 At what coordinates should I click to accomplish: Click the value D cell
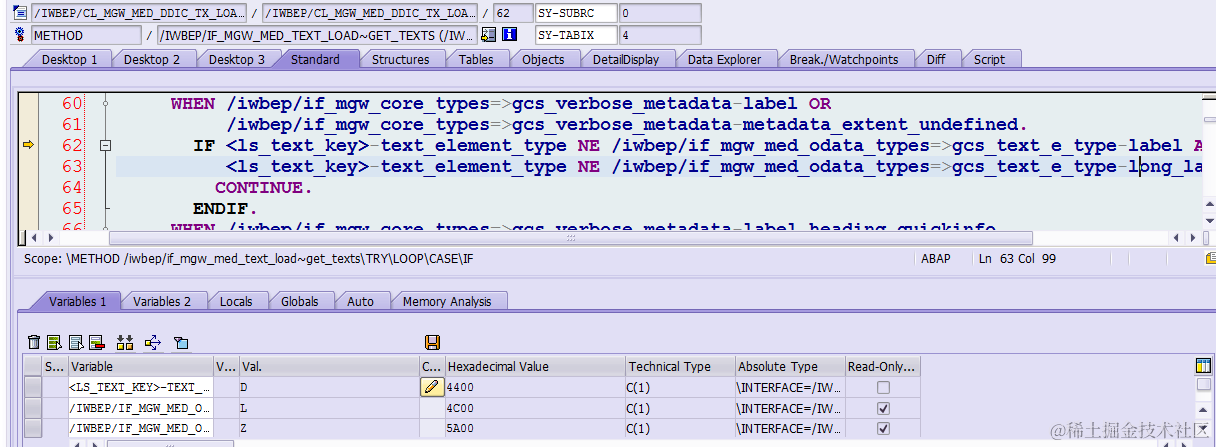coord(329,387)
